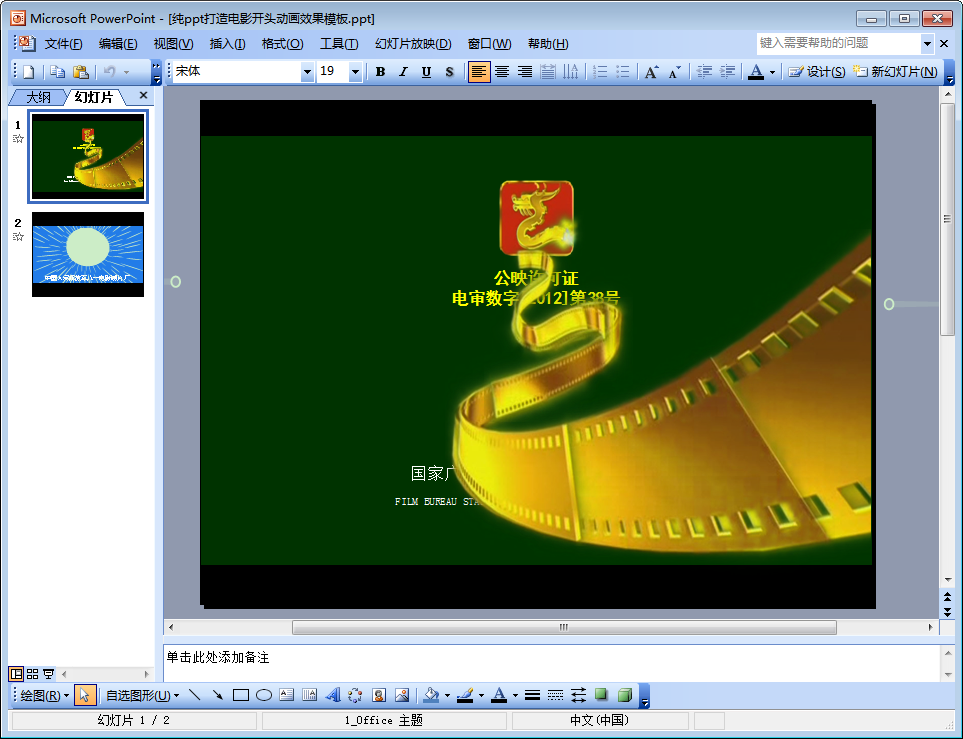This screenshot has width=963, height=739.
Task: Open font size dropdown showing 19
Action: 355,72
